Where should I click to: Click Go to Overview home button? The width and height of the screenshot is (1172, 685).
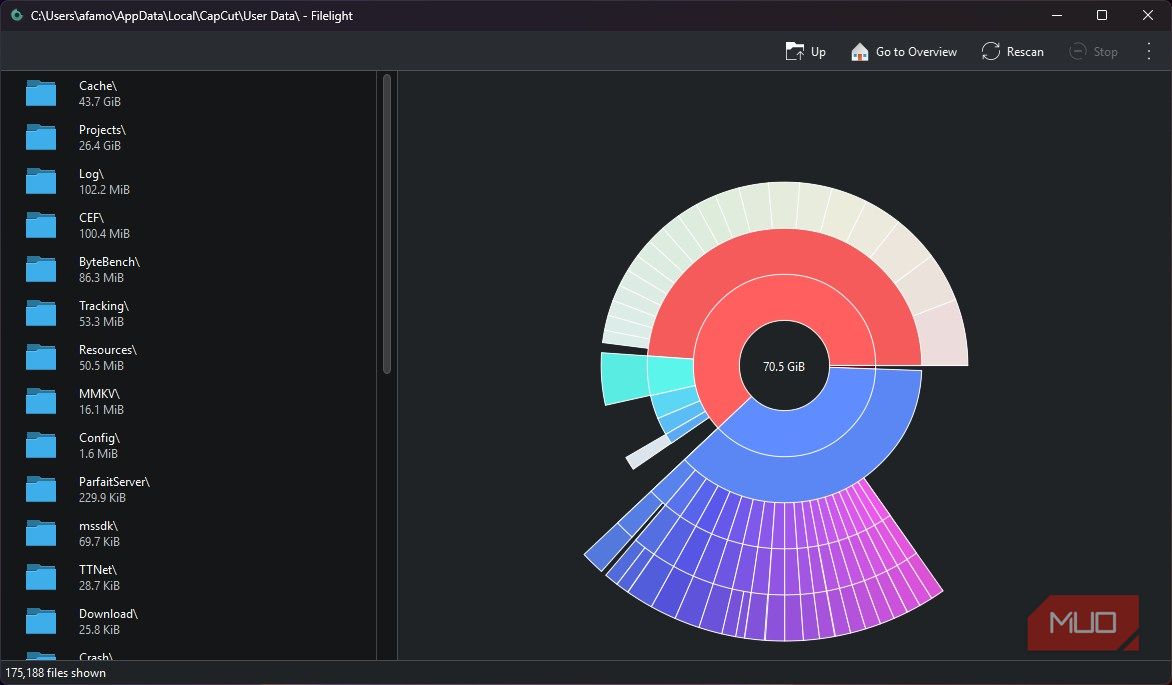tap(904, 52)
